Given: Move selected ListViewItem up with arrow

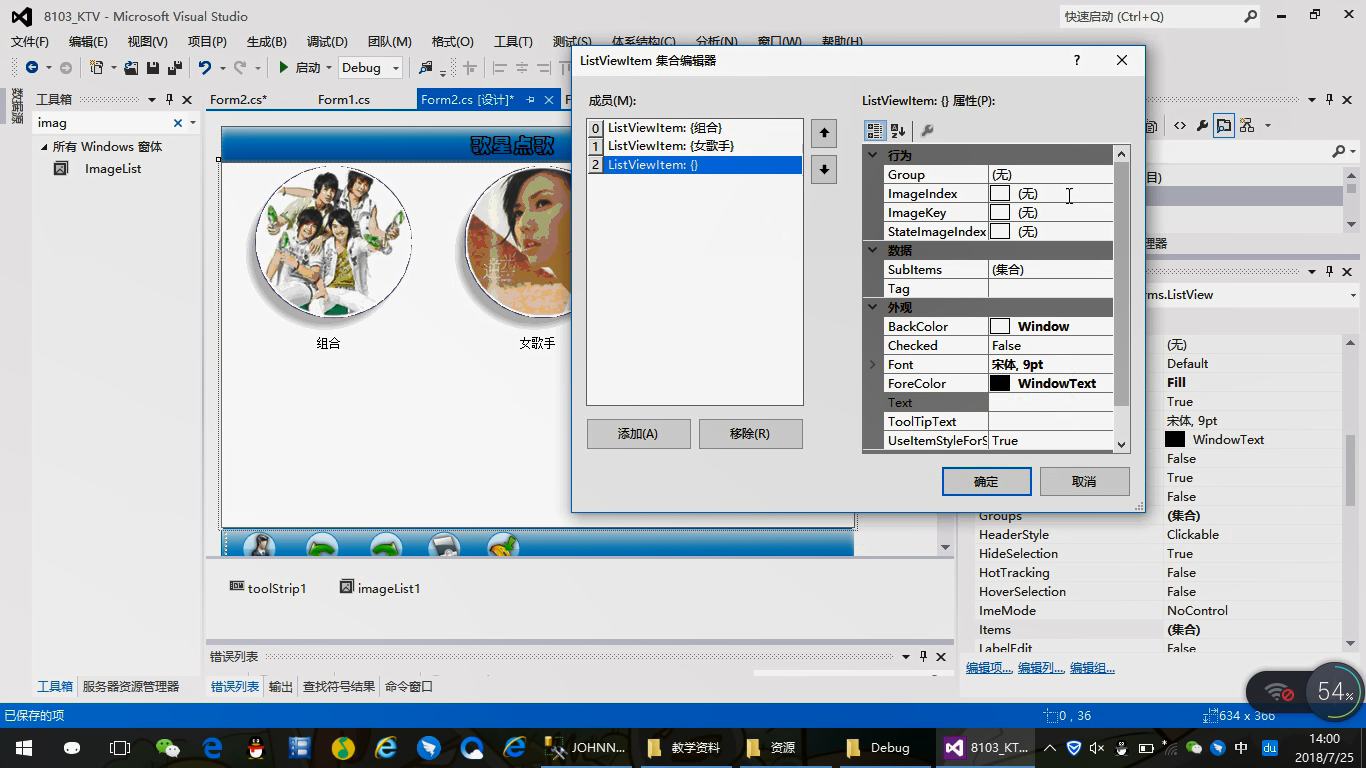Looking at the screenshot, I should click(823, 132).
